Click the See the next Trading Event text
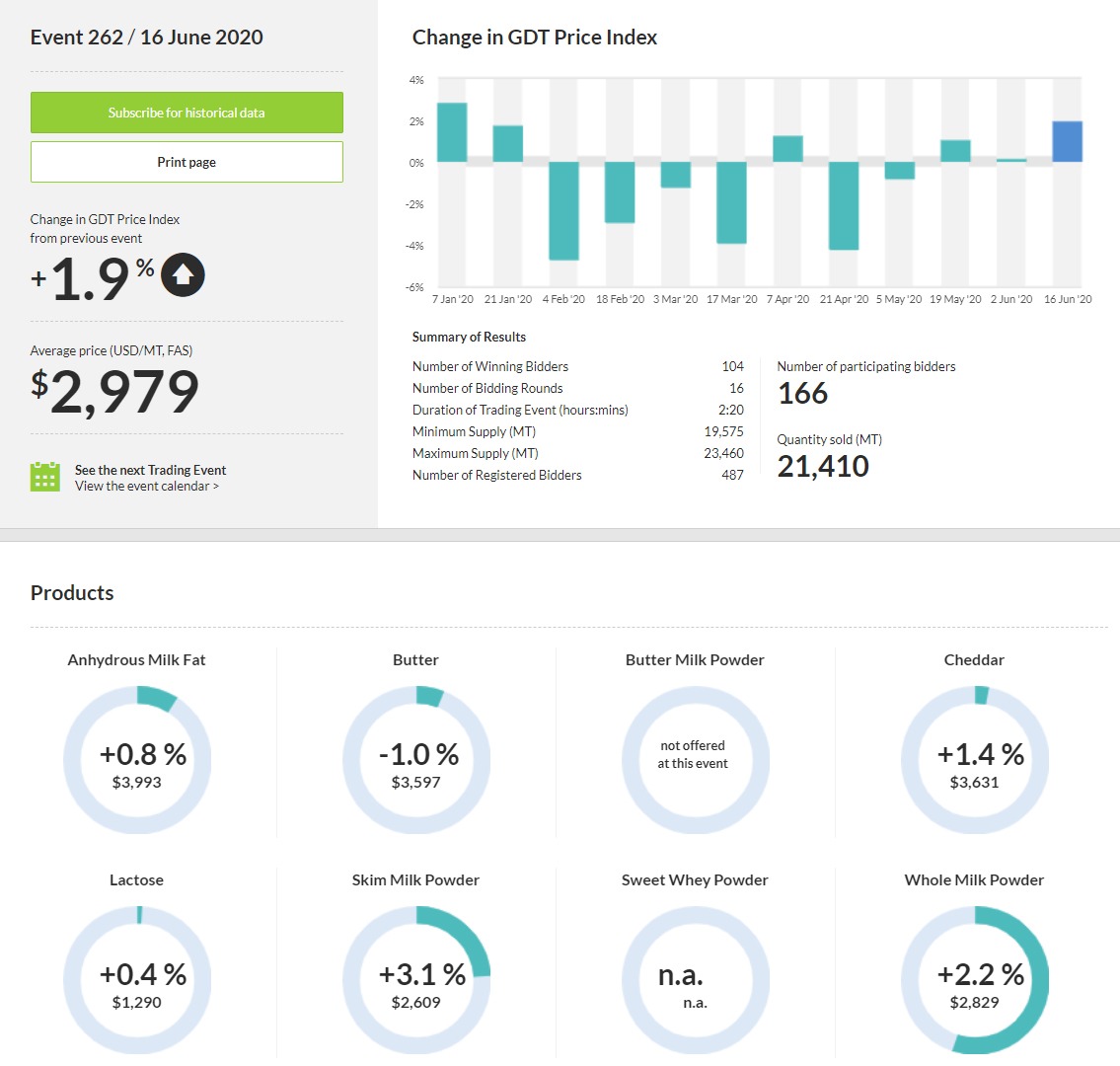The height and width of the screenshot is (1066, 1120). [150, 470]
